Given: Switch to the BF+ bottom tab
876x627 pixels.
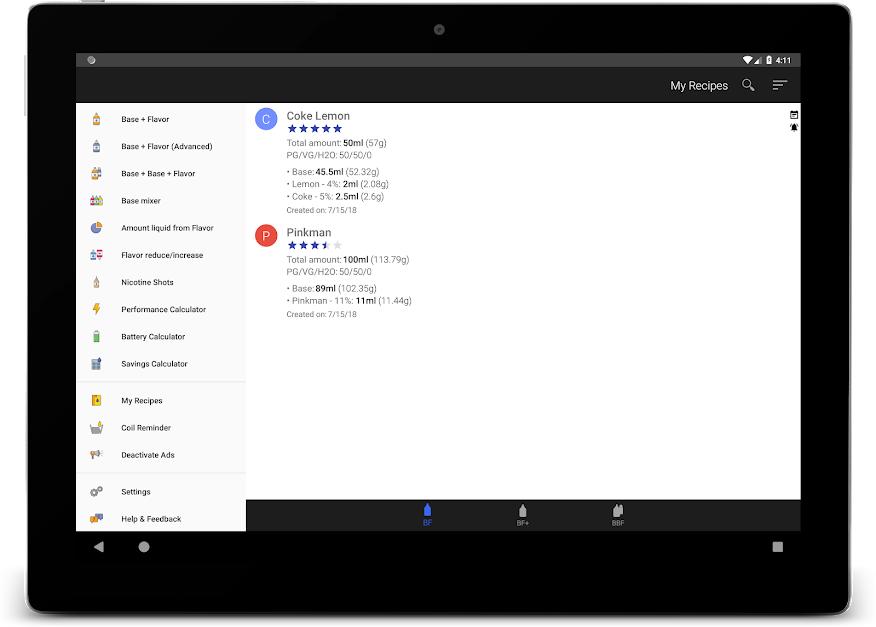Looking at the screenshot, I should [522, 515].
